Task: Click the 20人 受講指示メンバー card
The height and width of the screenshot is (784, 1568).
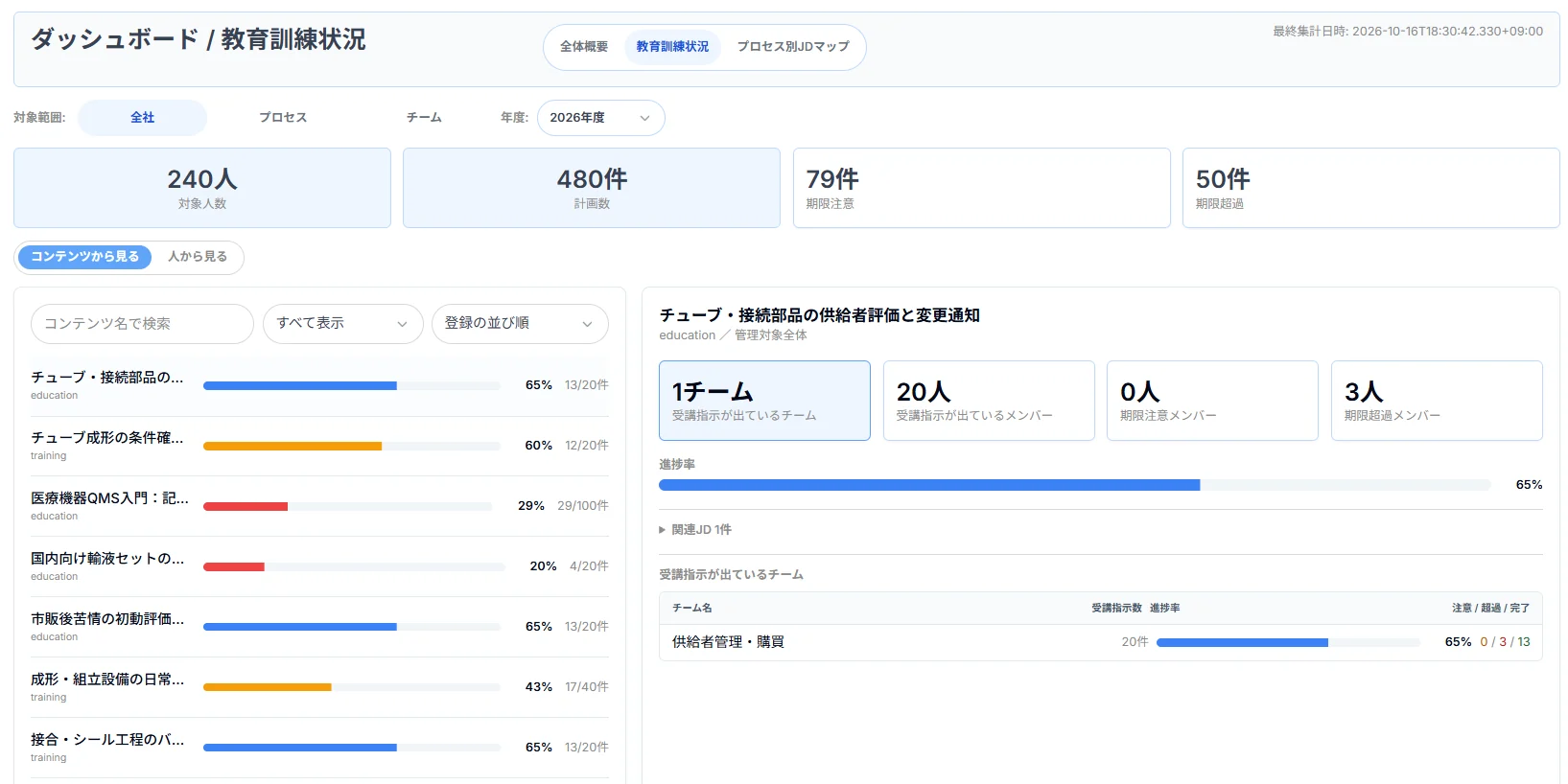Action: pyautogui.click(x=989, y=401)
